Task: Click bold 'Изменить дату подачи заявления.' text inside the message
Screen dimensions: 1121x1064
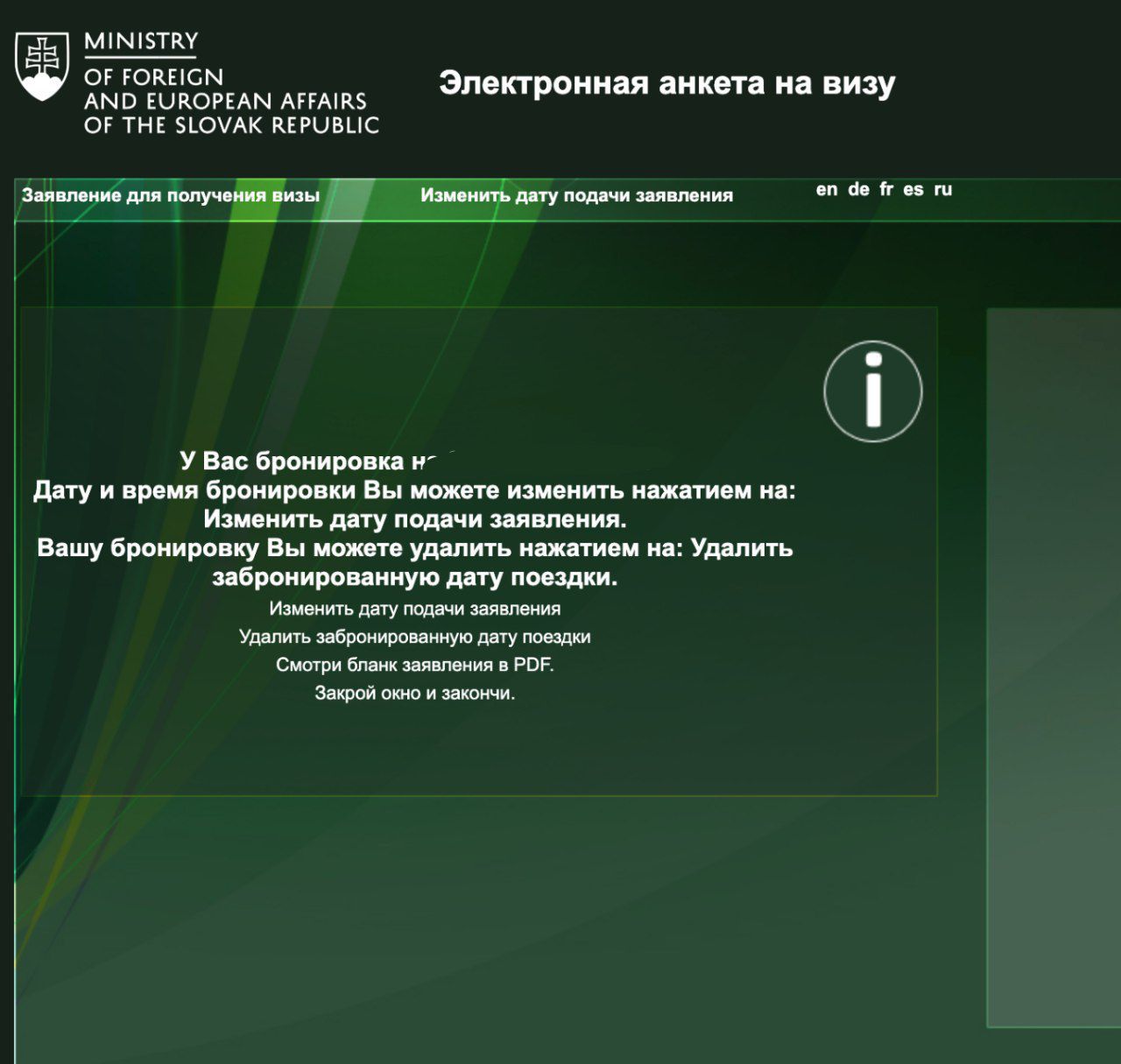Action: pos(414,519)
